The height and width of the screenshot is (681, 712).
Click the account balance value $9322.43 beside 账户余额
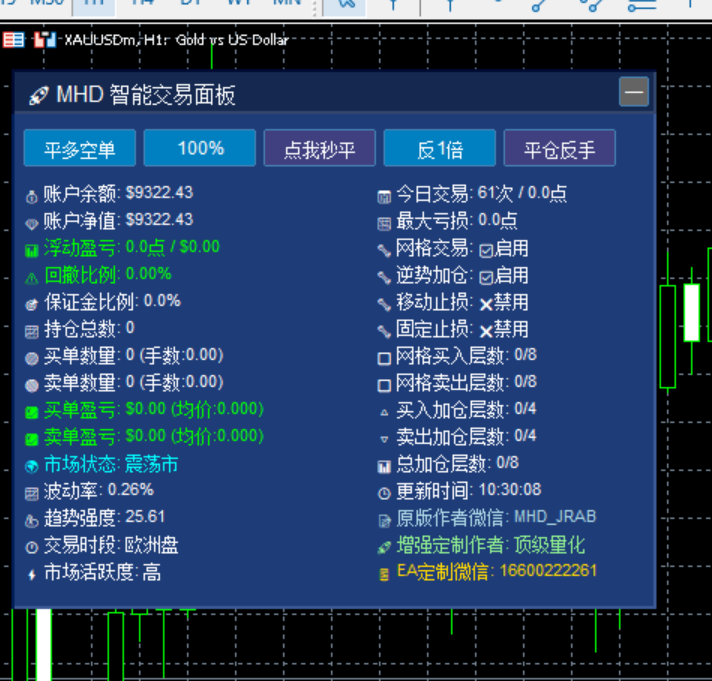pos(159,192)
